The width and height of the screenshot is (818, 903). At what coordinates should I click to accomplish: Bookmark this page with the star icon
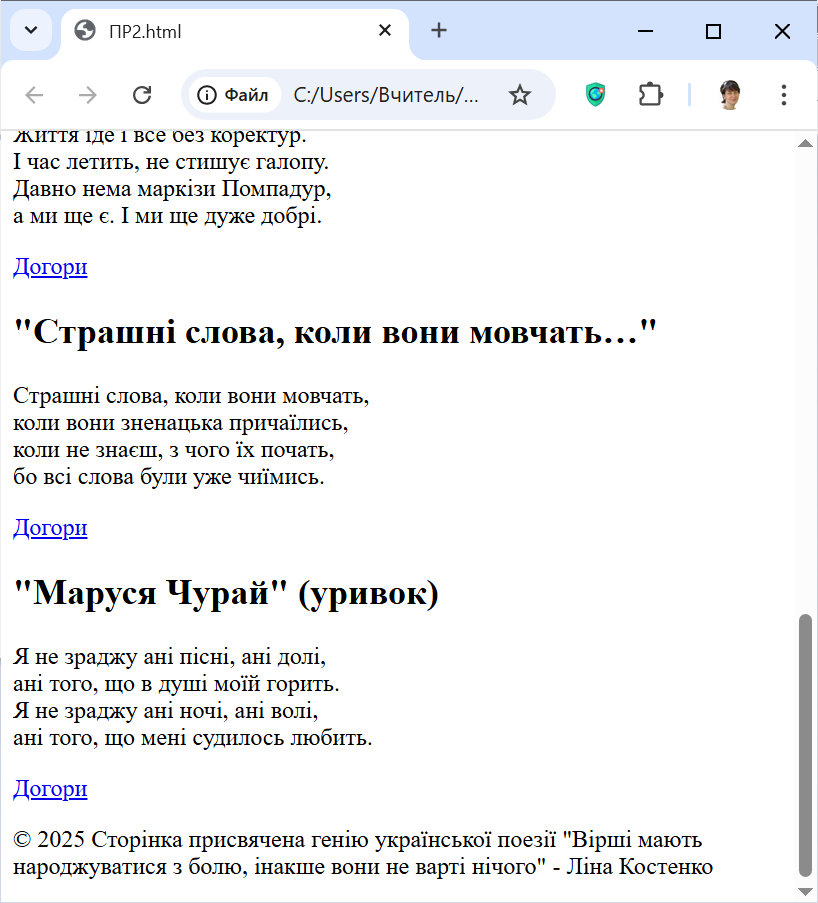(x=519, y=95)
